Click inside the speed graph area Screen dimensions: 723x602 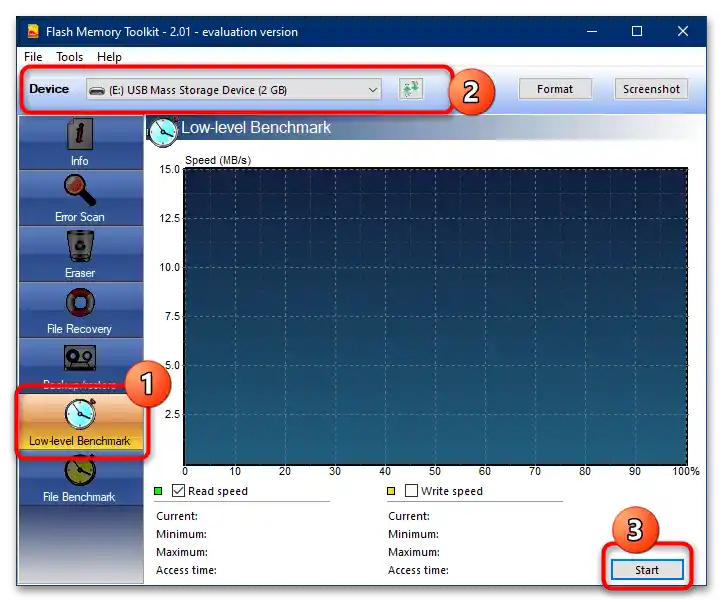coord(436,316)
